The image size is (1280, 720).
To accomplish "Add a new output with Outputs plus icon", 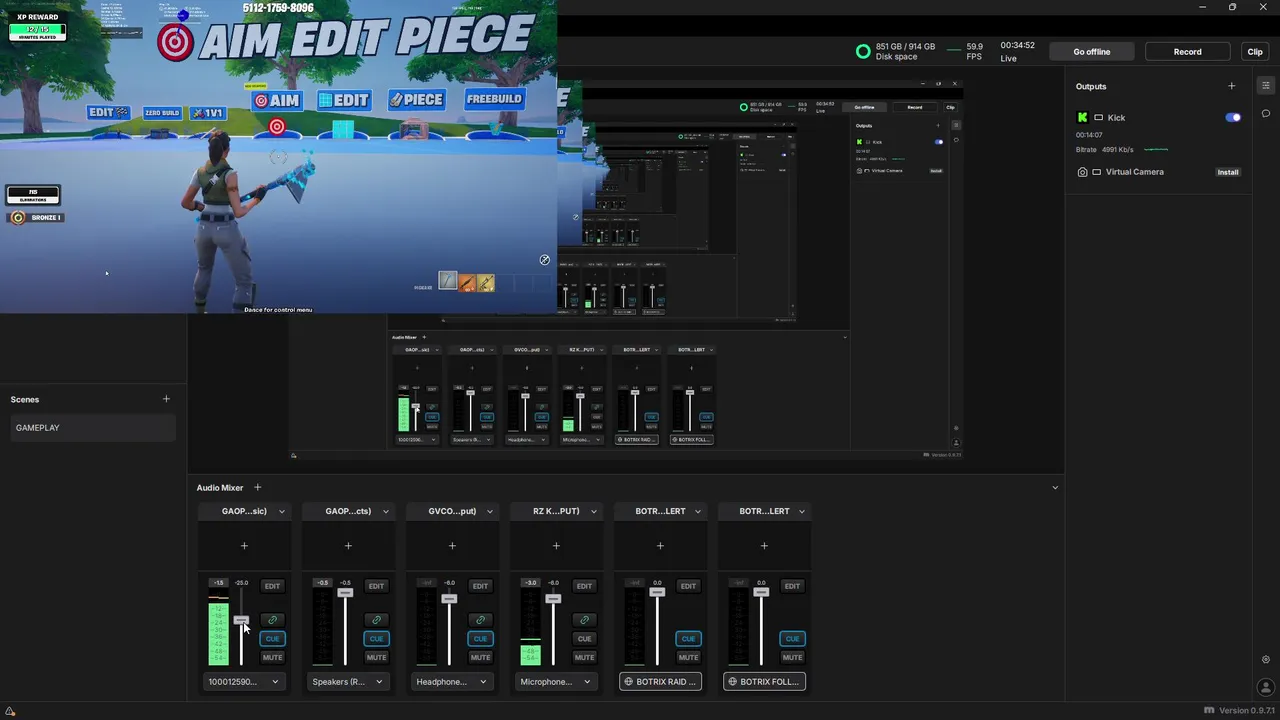I will pos(1231,86).
